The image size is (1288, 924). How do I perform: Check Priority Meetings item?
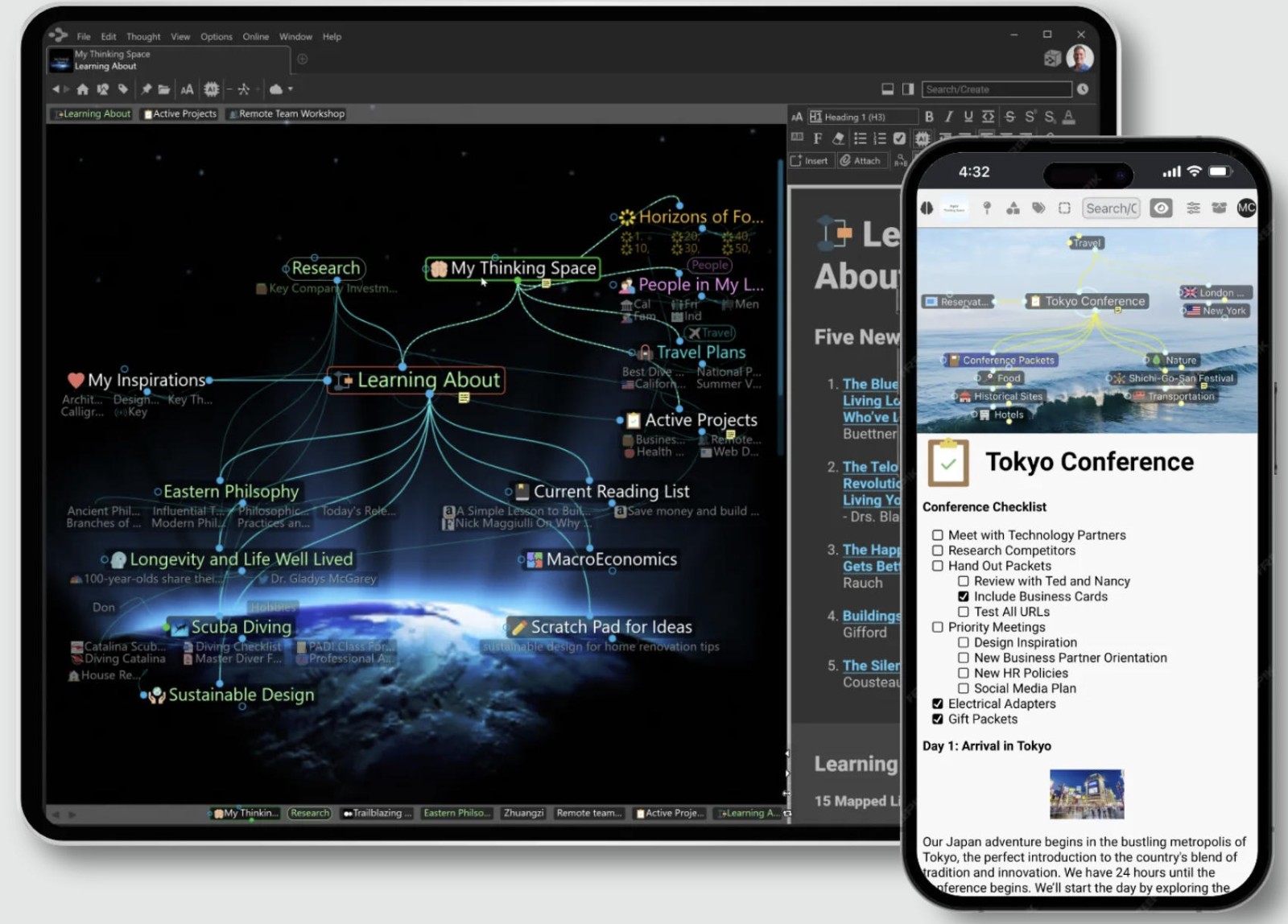tap(938, 627)
